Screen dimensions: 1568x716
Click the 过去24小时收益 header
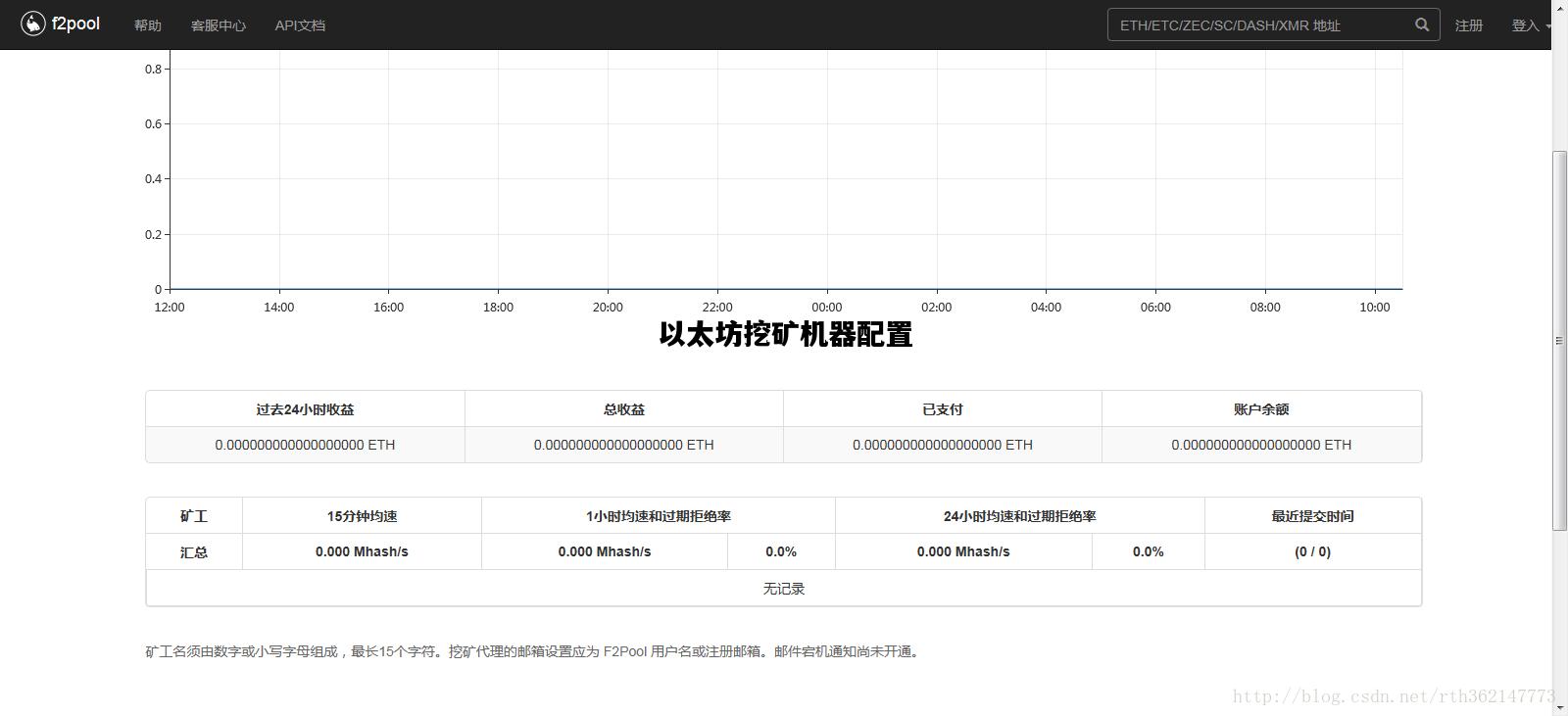[x=305, y=409]
